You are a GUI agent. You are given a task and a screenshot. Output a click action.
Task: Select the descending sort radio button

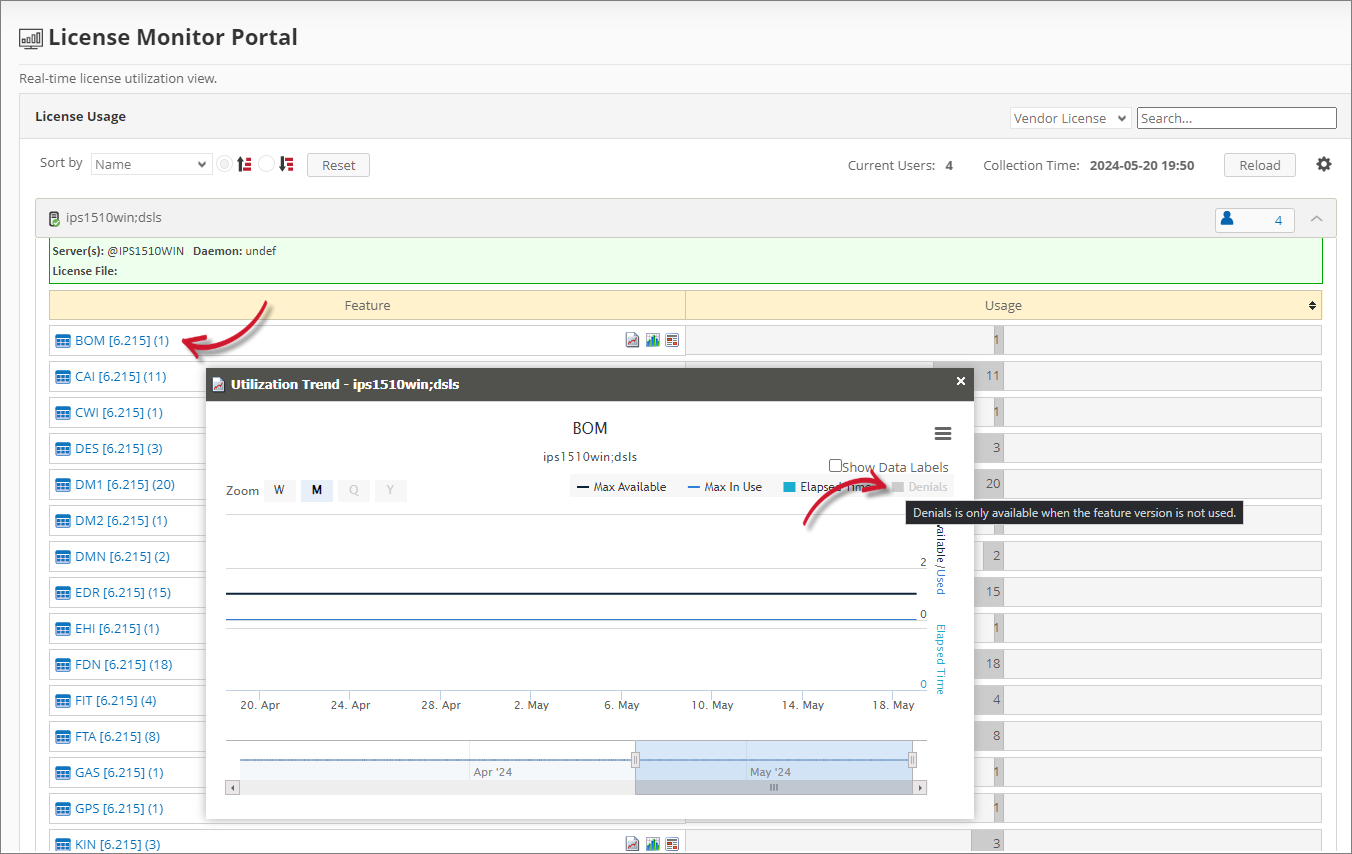click(266, 164)
